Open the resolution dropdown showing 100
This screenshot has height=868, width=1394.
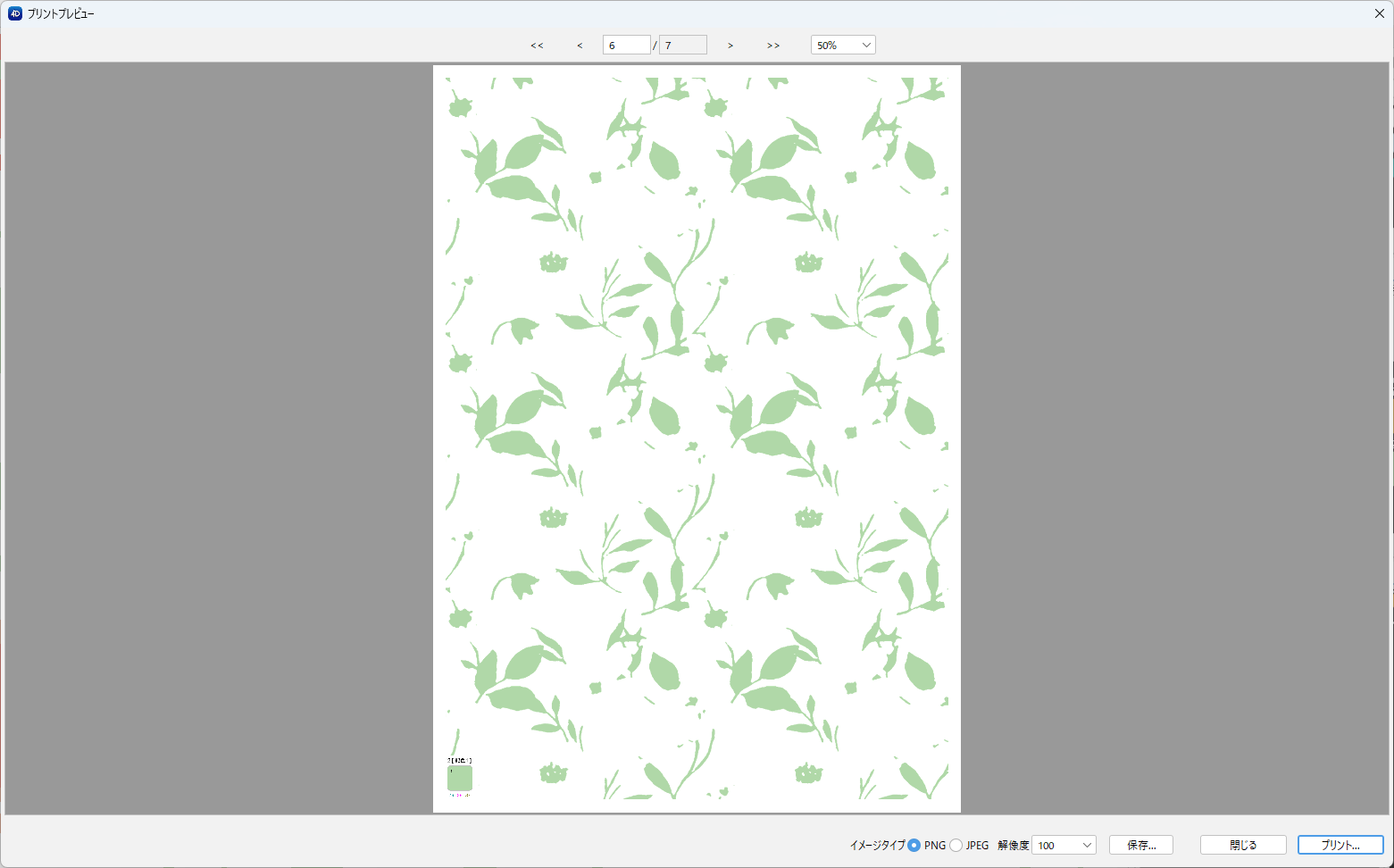[x=1064, y=846]
